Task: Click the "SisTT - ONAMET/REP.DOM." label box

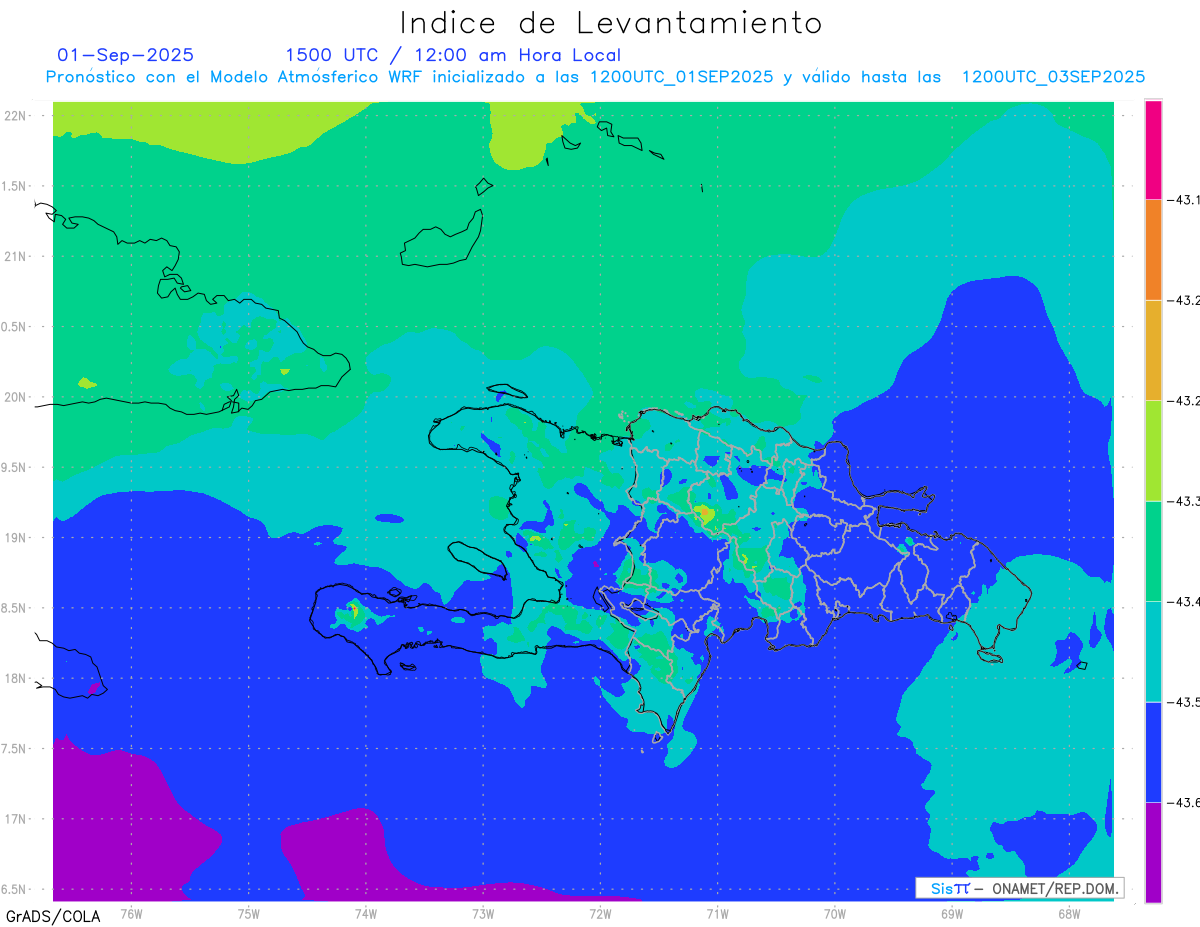Action: 1019,888
